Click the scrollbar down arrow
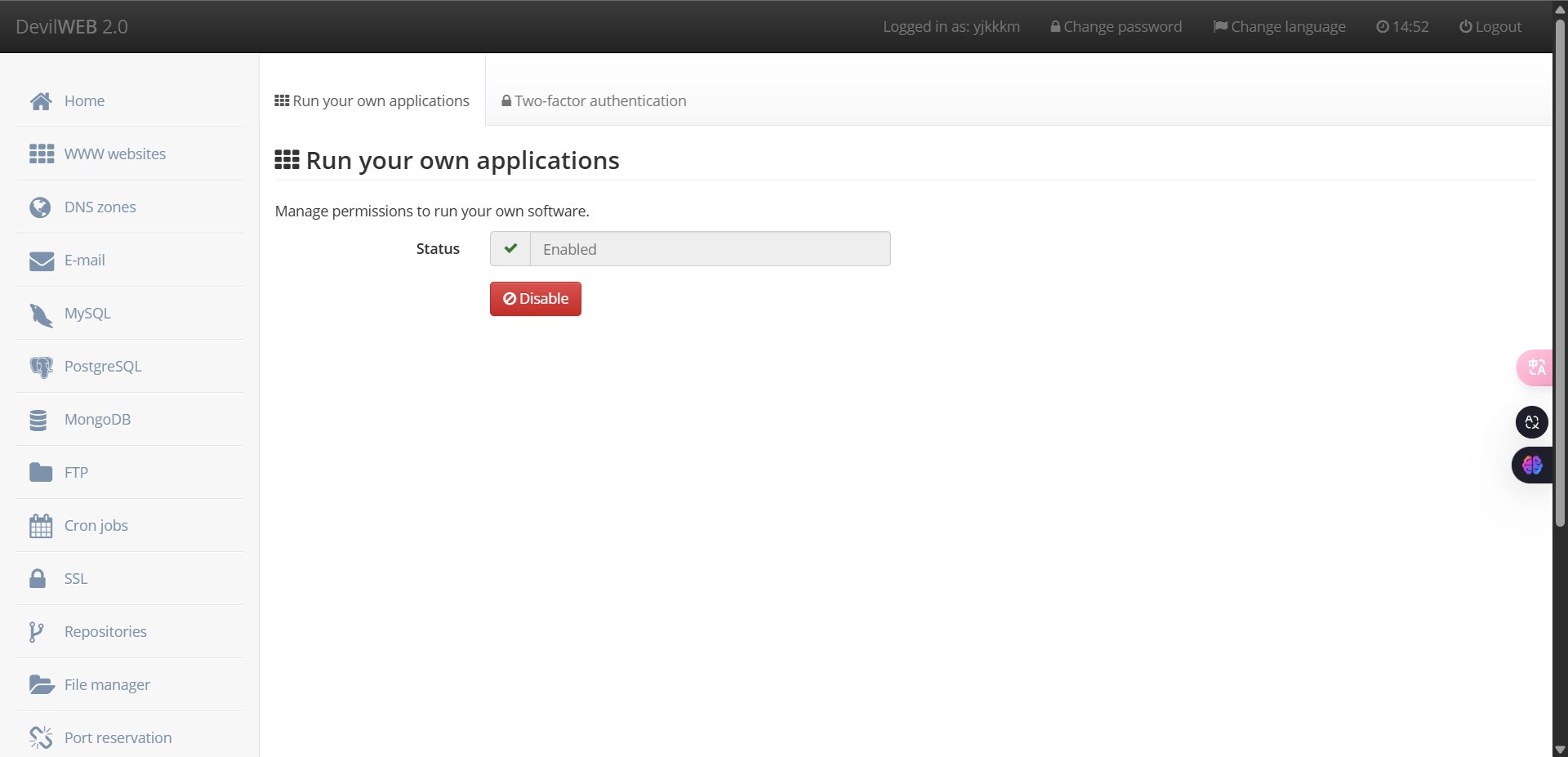Screen dimensions: 1568x757 [1560, 749]
